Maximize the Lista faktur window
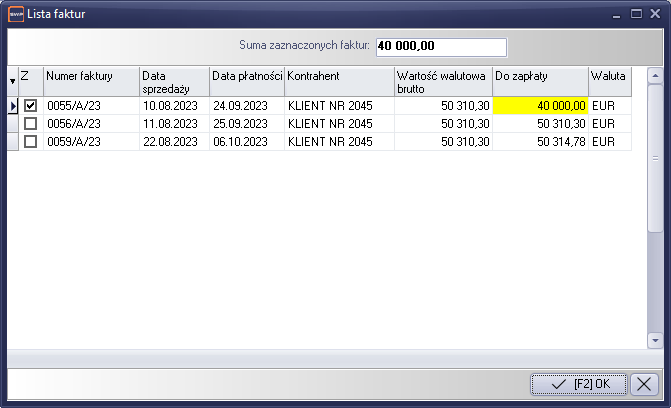Image resolution: width=671 pixels, height=408 pixels. (x=636, y=14)
